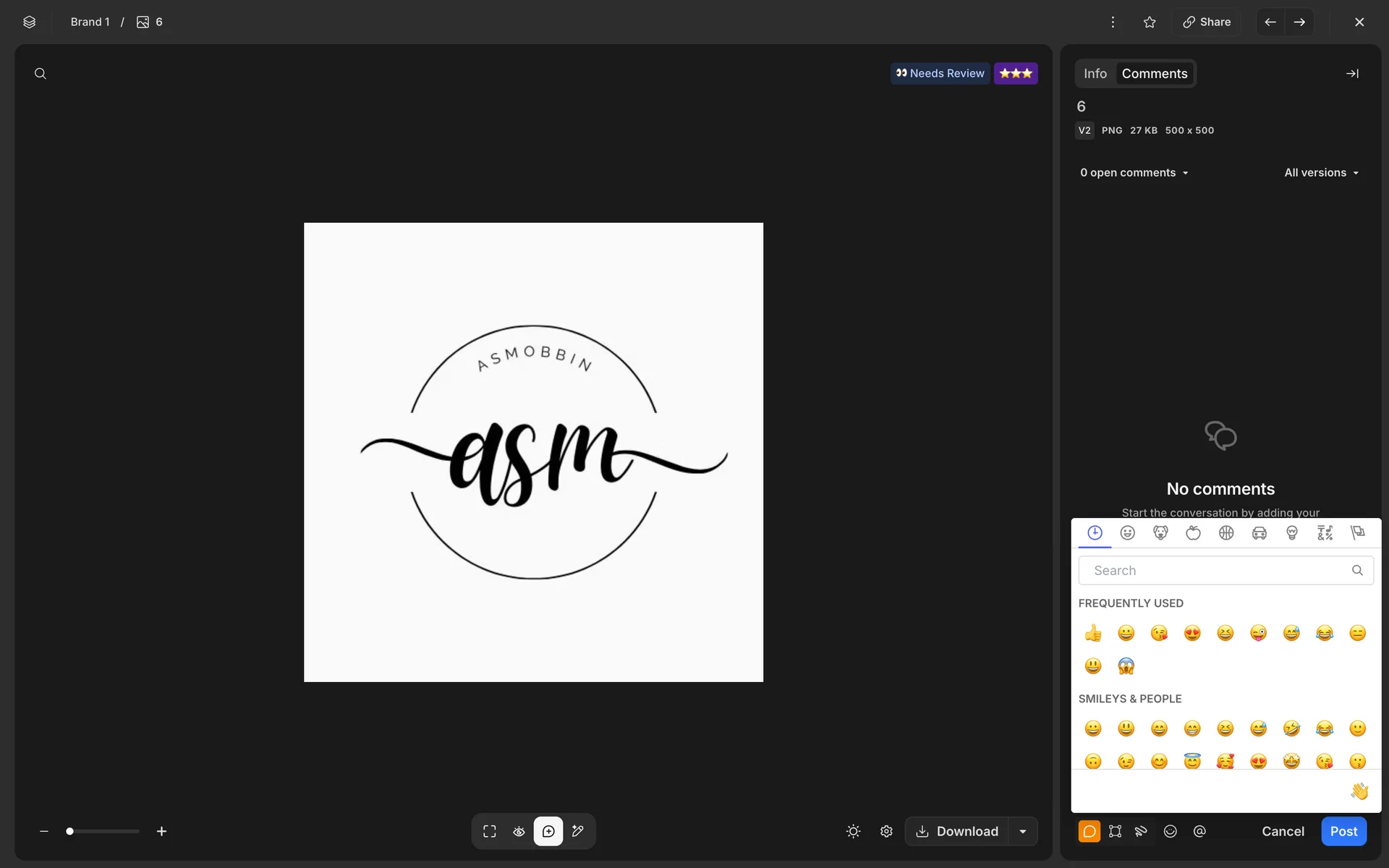Open the Animals & Nature emoji category
This screenshot has height=868, width=1389.
click(x=1160, y=533)
